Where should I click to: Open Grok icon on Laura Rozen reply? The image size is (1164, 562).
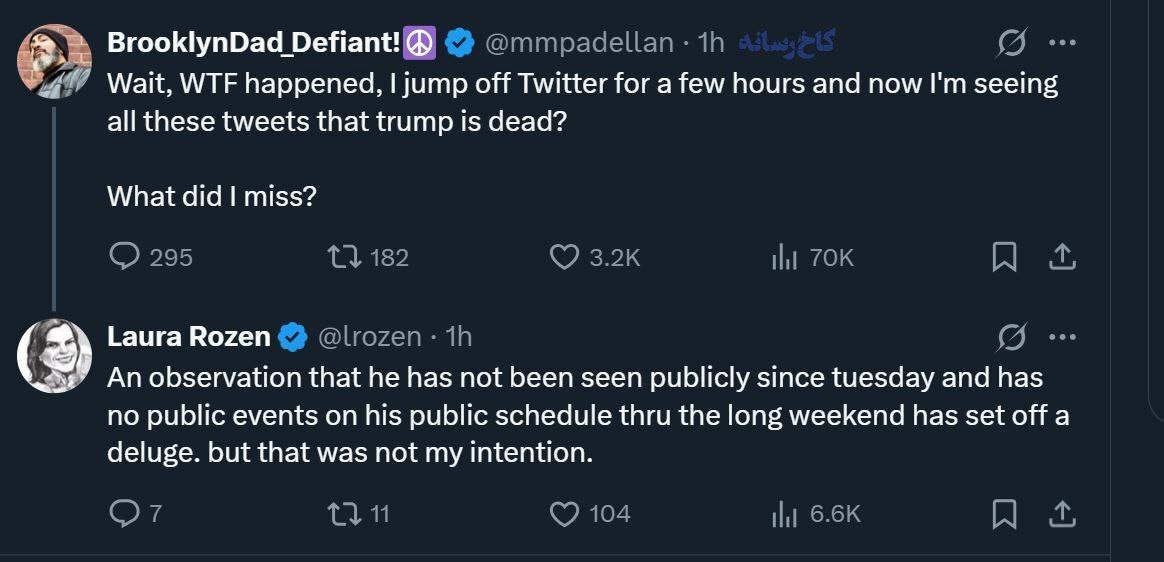(x=1010, y=338)
